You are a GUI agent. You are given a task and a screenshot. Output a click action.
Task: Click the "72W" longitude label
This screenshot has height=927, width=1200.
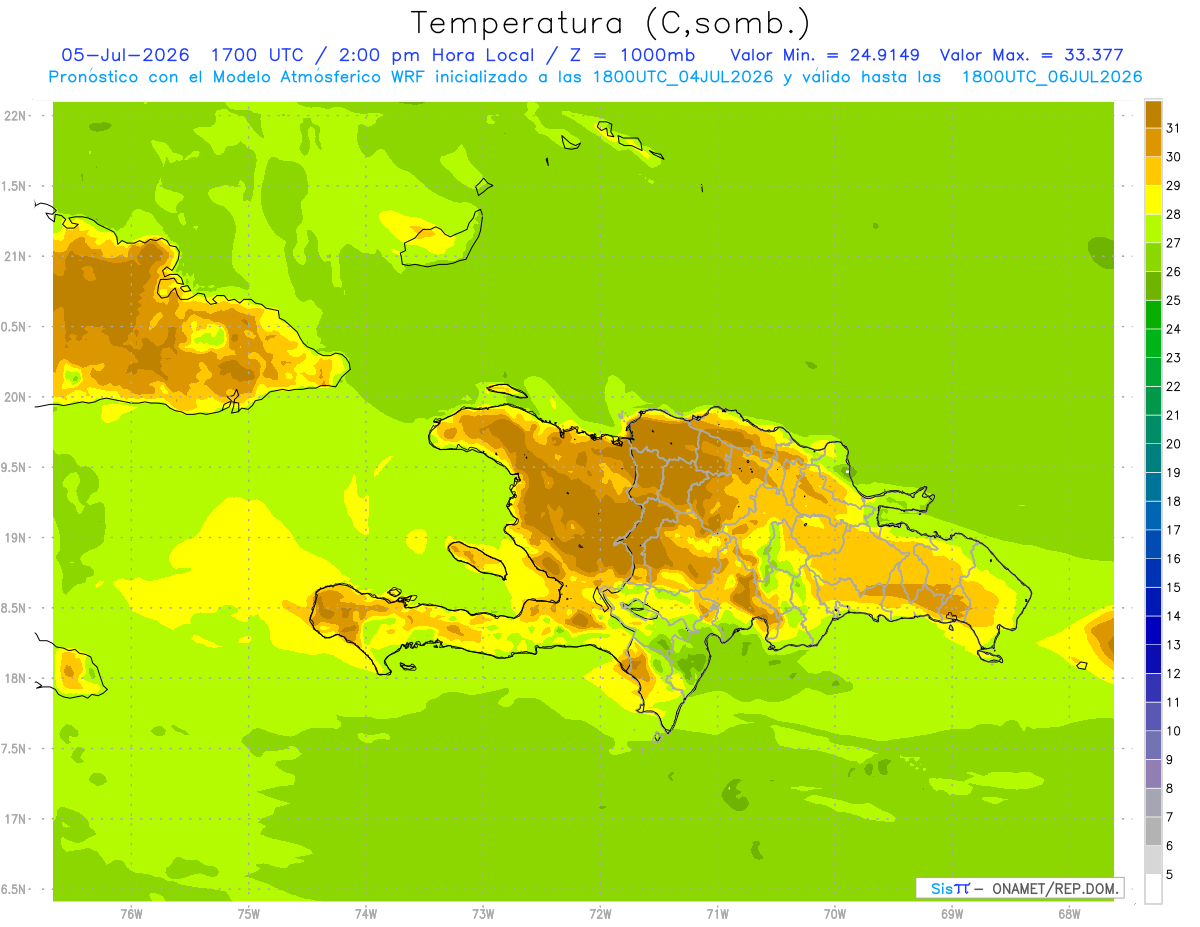(x=600, y=914)
